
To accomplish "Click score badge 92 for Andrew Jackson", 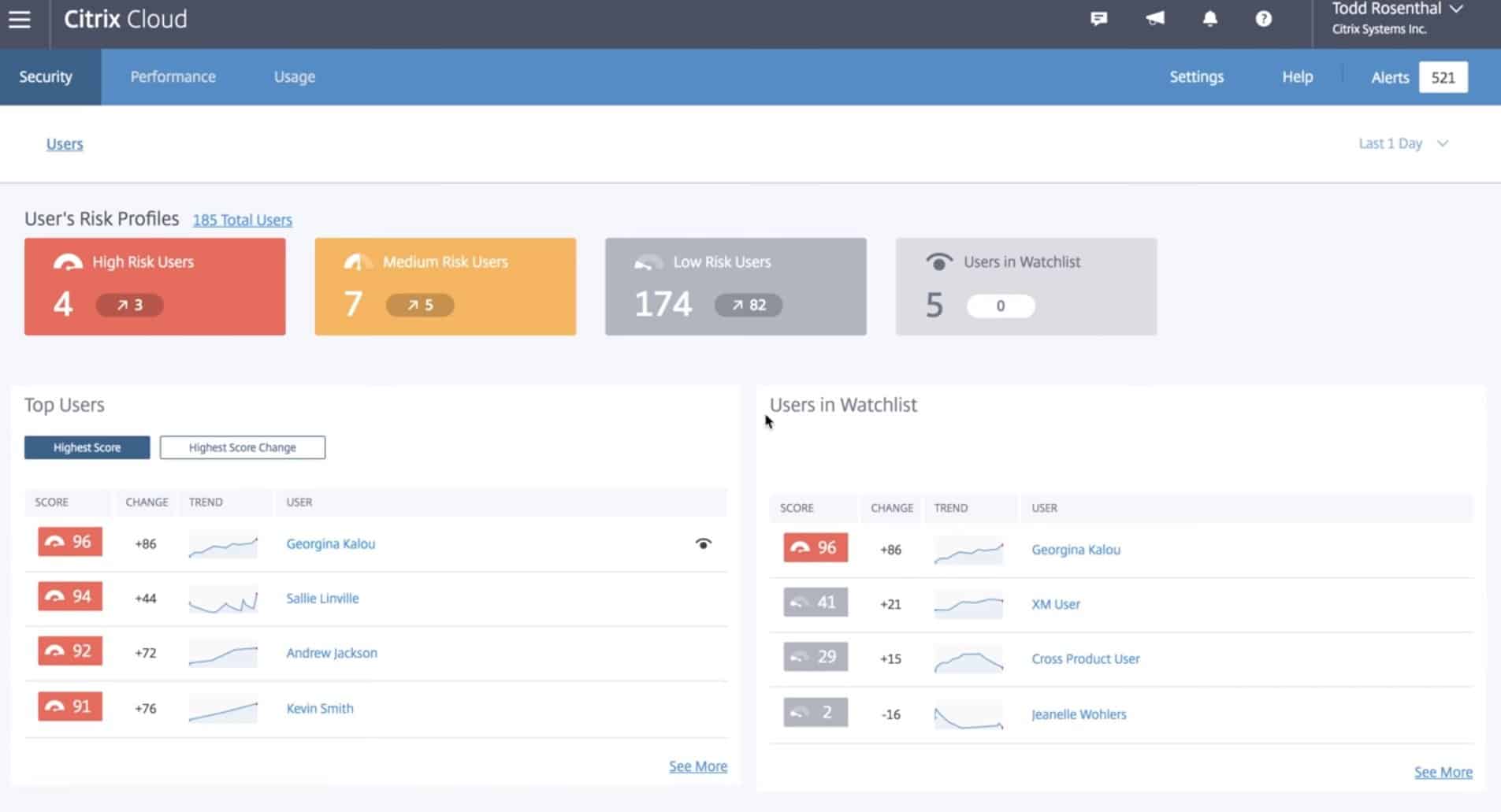I will (x=70, y=651).
